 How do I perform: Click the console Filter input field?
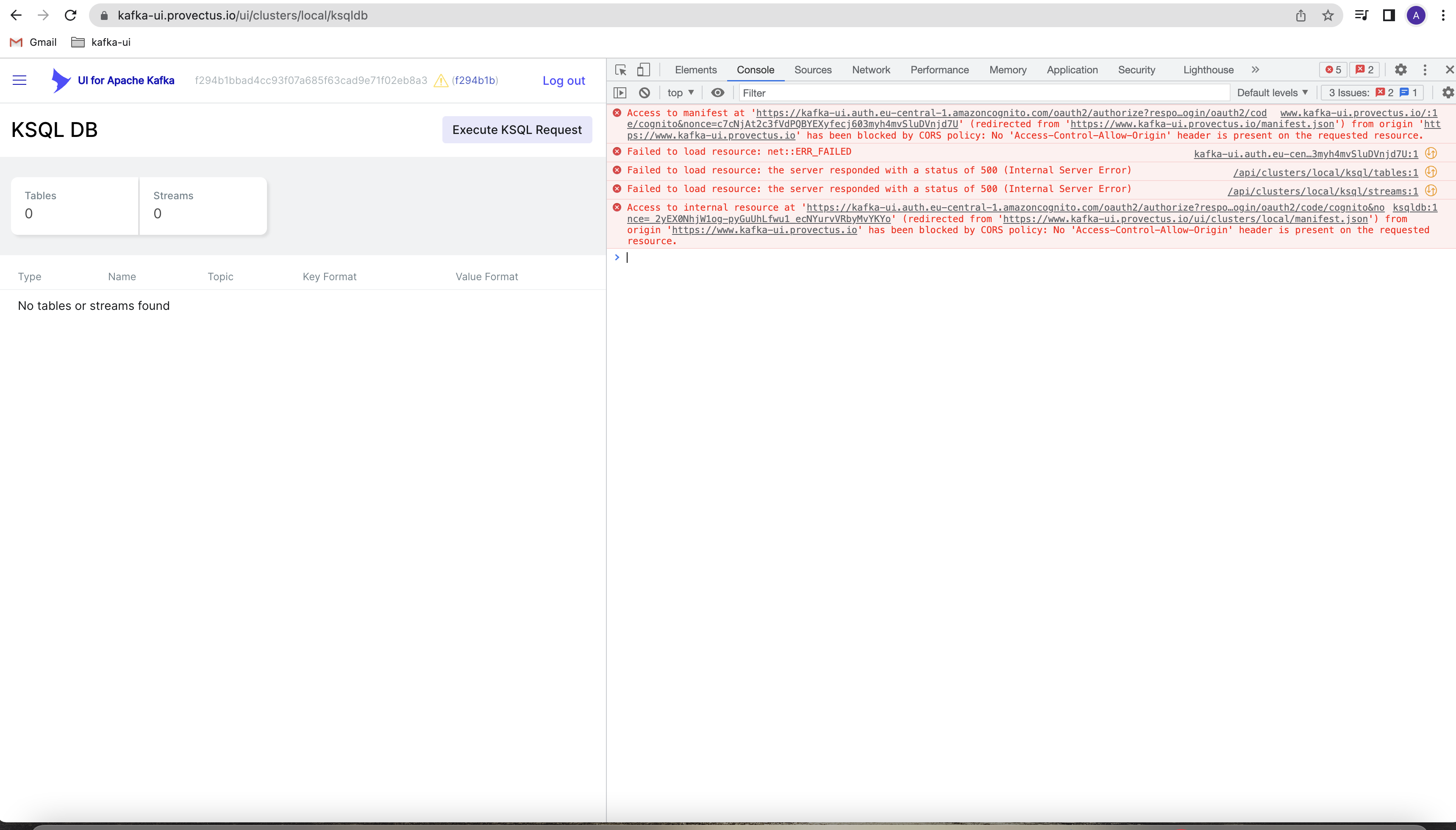tap(983, 93)
